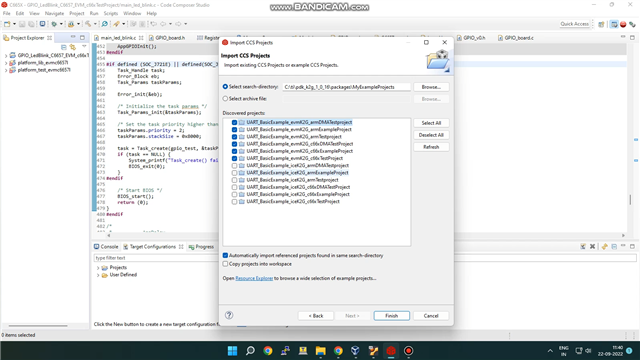Viewport: 640px width, 360px height.
Task: Click the type filter text field
Action: [x=365, y=258]
